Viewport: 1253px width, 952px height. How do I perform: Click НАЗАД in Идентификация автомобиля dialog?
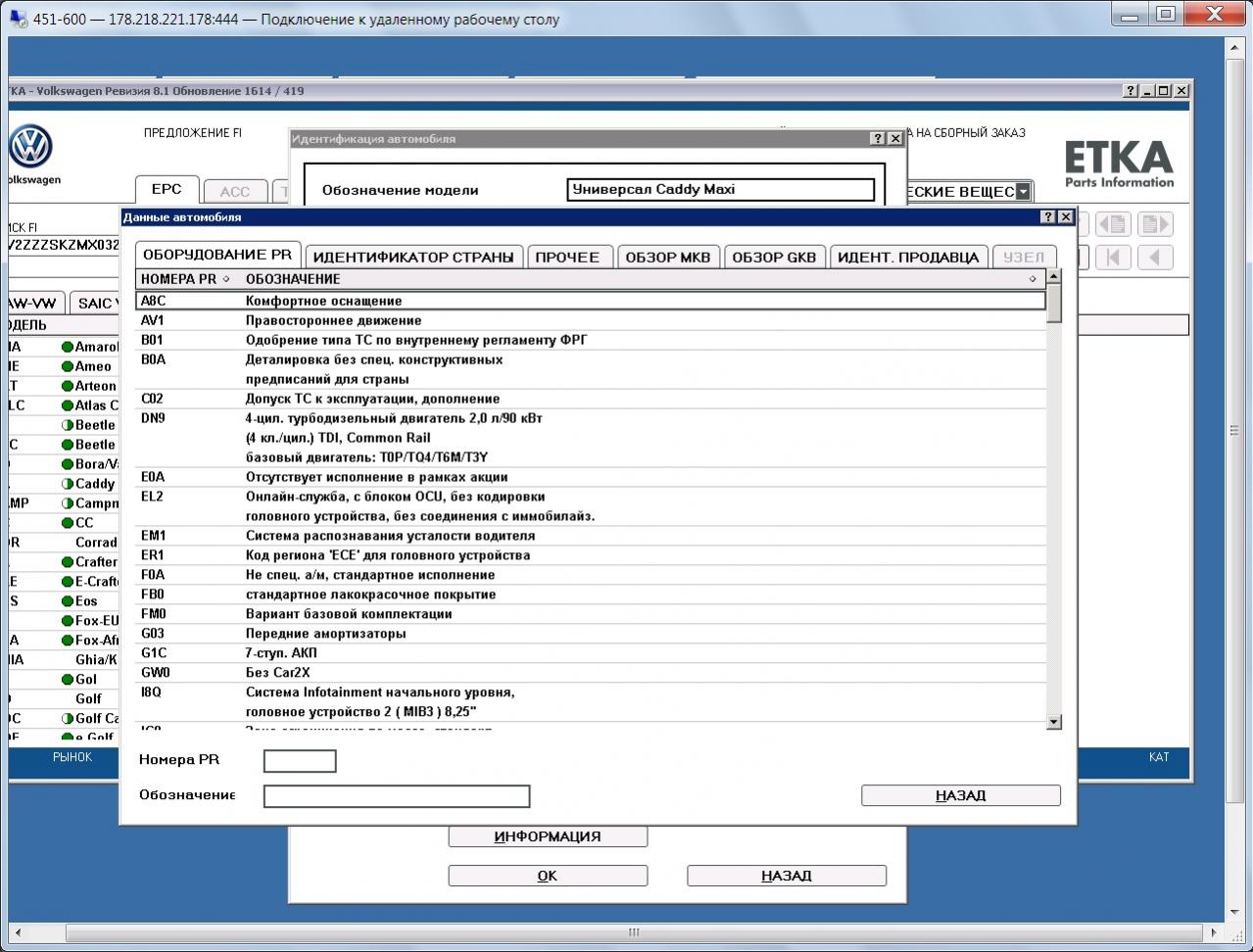787,876
